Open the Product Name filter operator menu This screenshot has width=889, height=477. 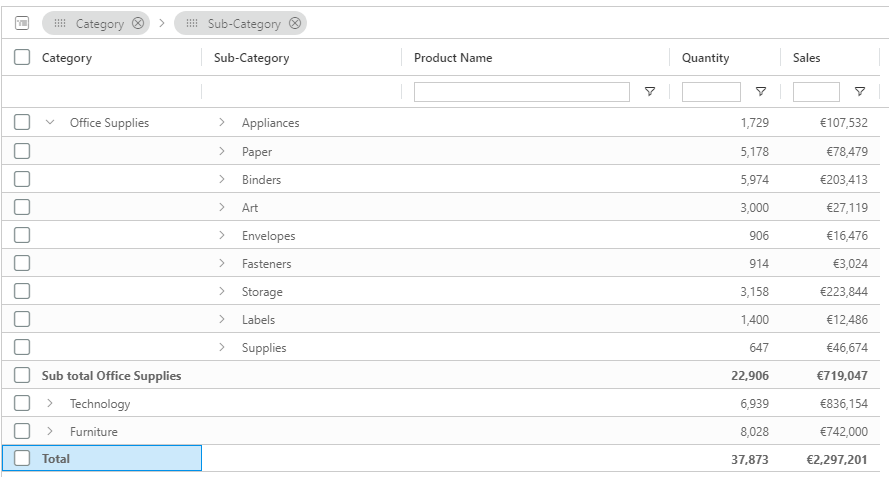650,92
